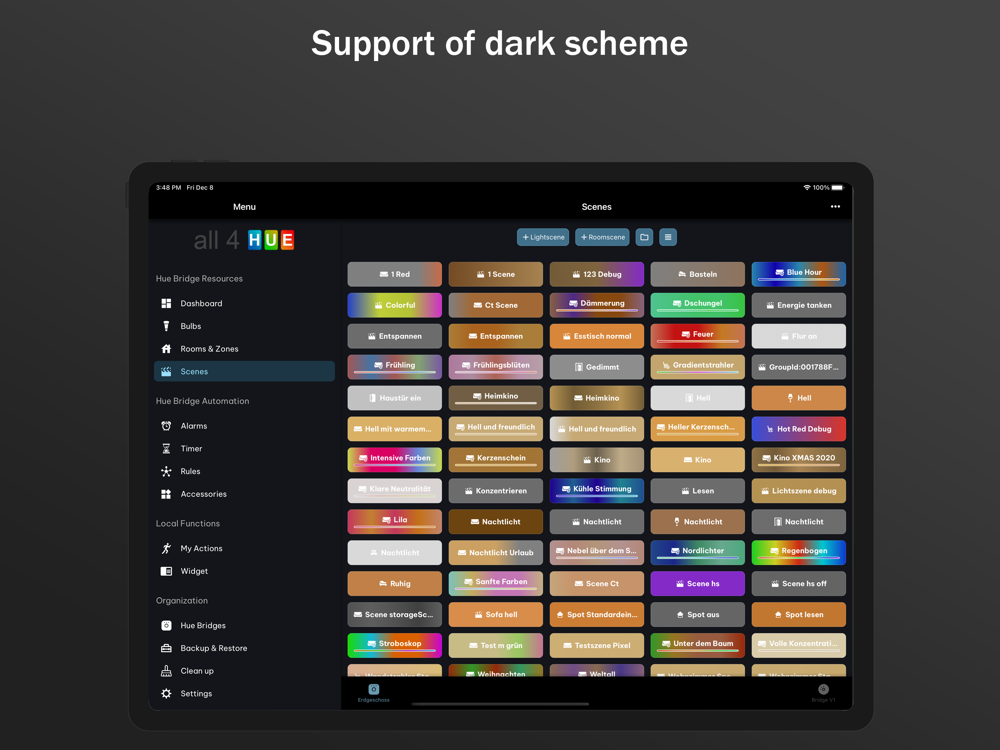Activate the Hot Red Debug scene

[798, 429]
